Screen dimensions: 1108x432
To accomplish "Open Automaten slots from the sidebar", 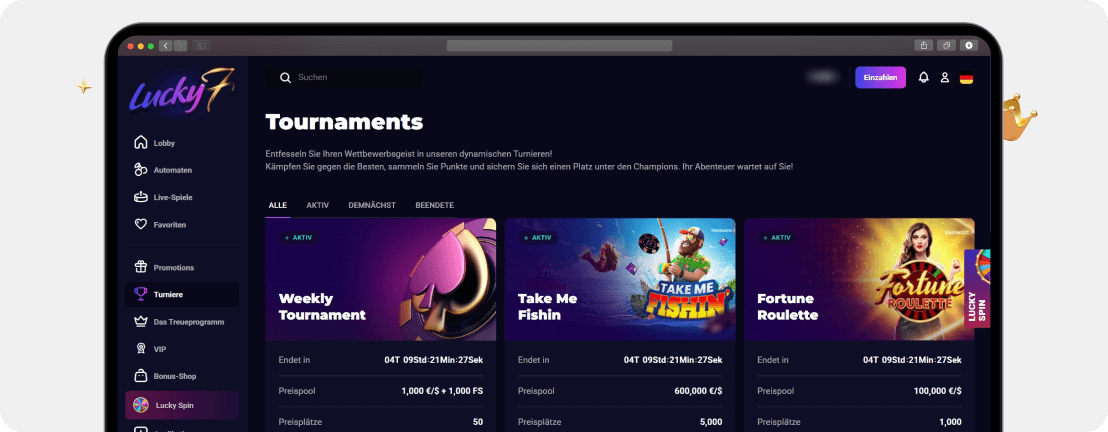I will tap(141, 170).
